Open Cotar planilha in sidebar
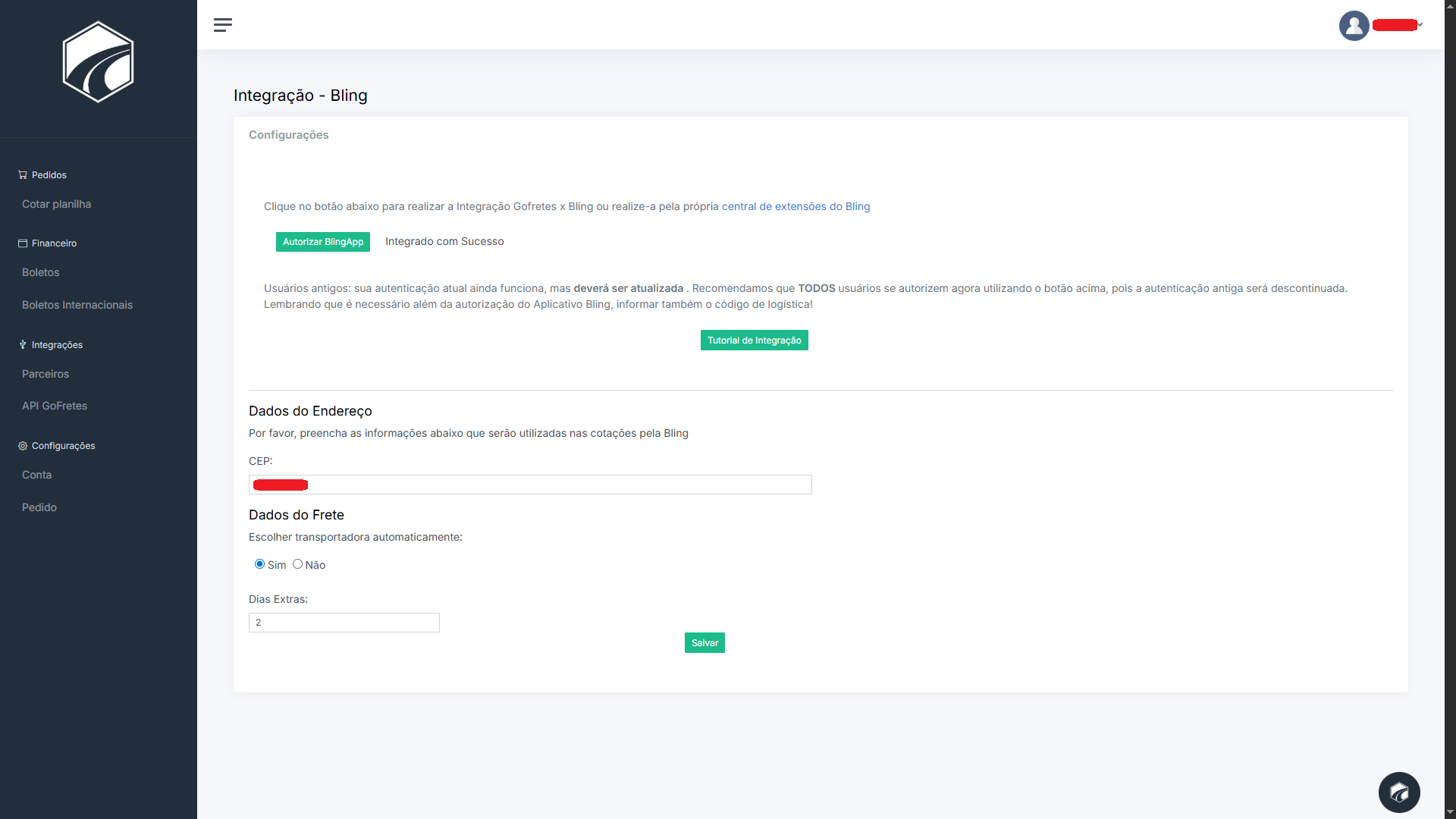 click(56, 204)
